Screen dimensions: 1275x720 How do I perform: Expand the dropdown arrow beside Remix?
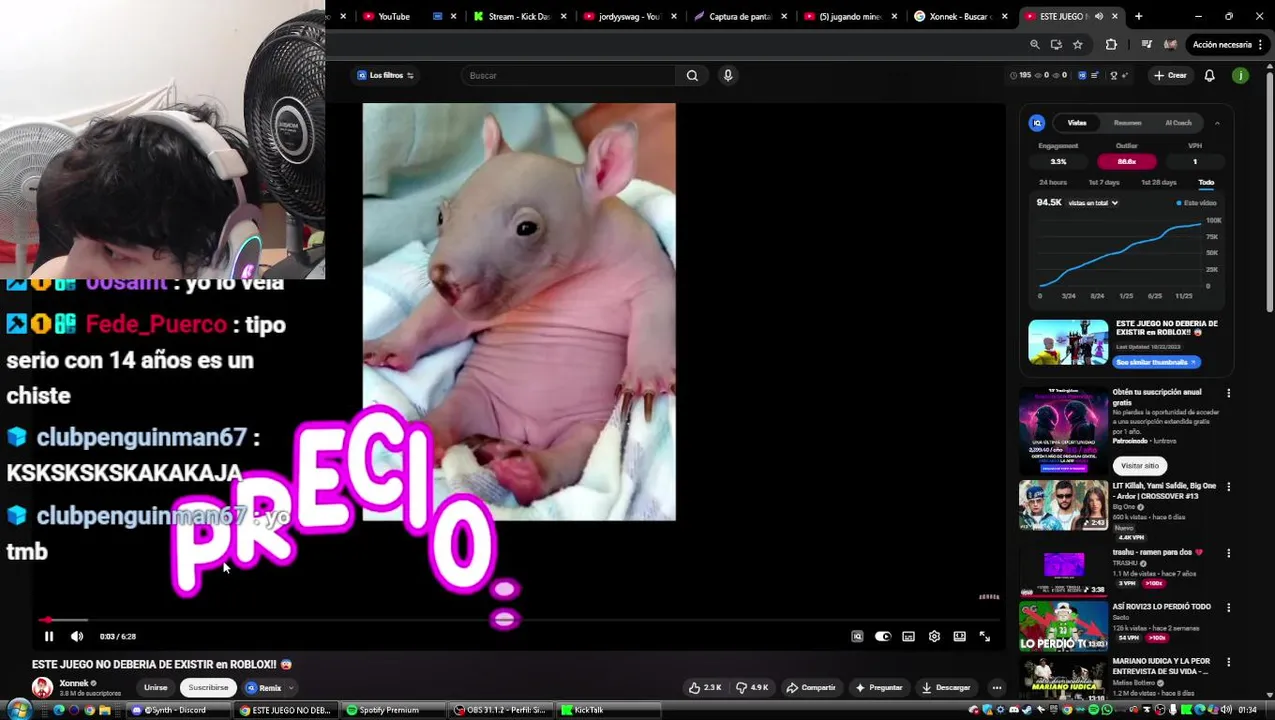point(291,688)
